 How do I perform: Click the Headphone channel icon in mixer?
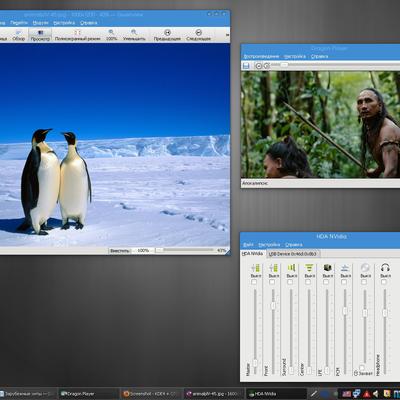(385, 268)
